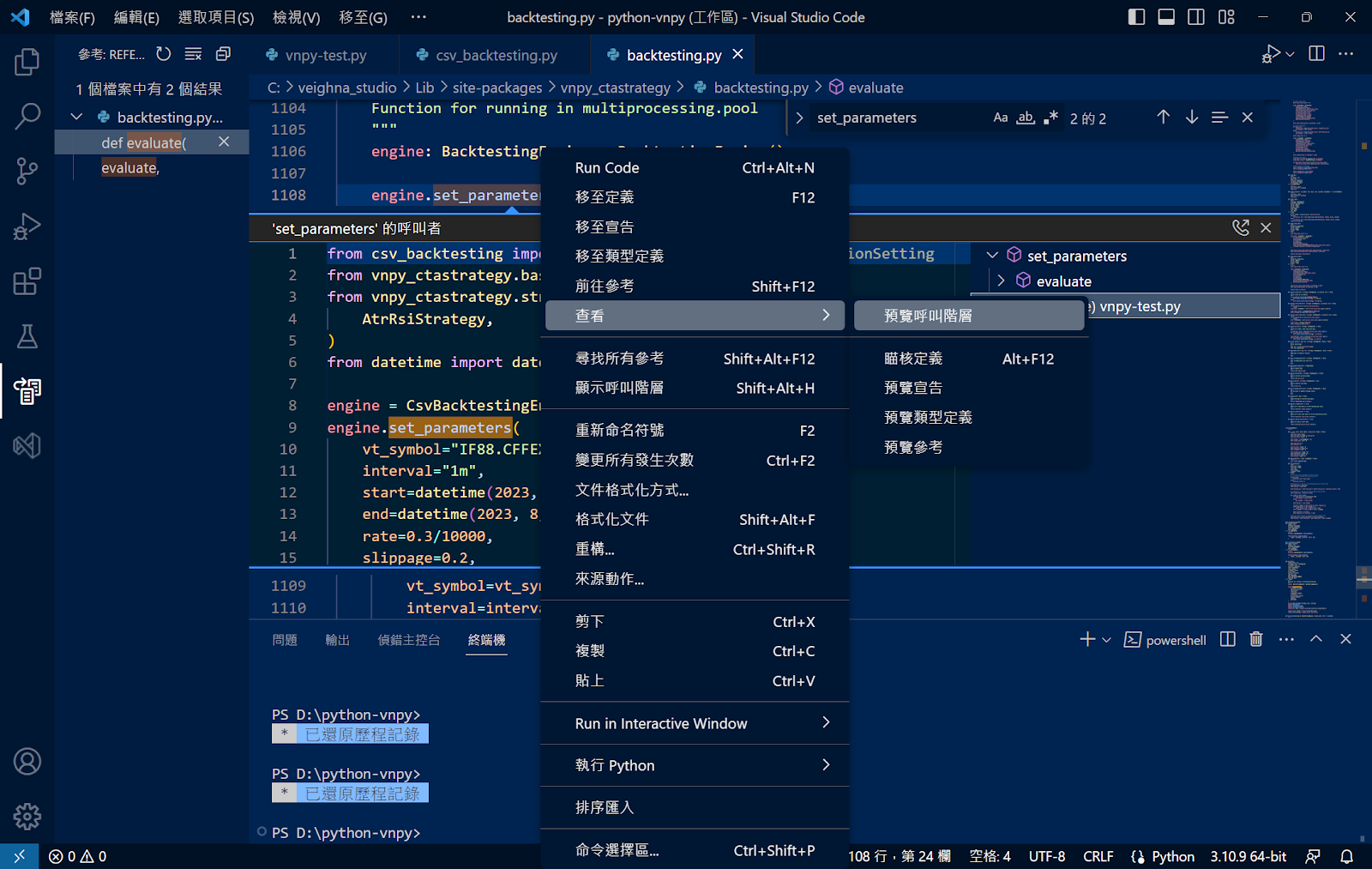Refresh the references results
Image resolution: width=1372 pixels, height=869 pixels.
click(x=164, y=54)
